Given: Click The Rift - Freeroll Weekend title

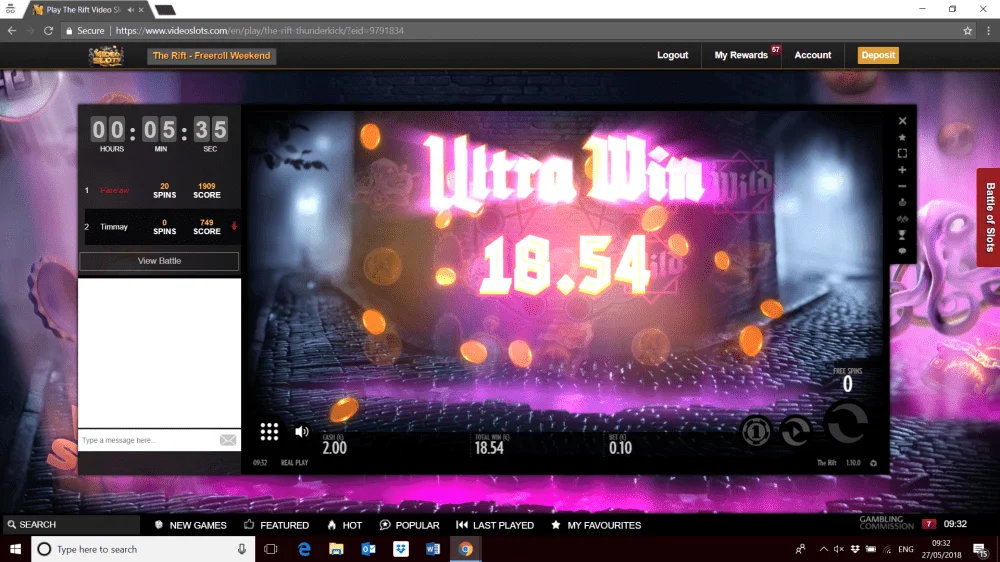Looking at the screenshot, I should 211,56.
